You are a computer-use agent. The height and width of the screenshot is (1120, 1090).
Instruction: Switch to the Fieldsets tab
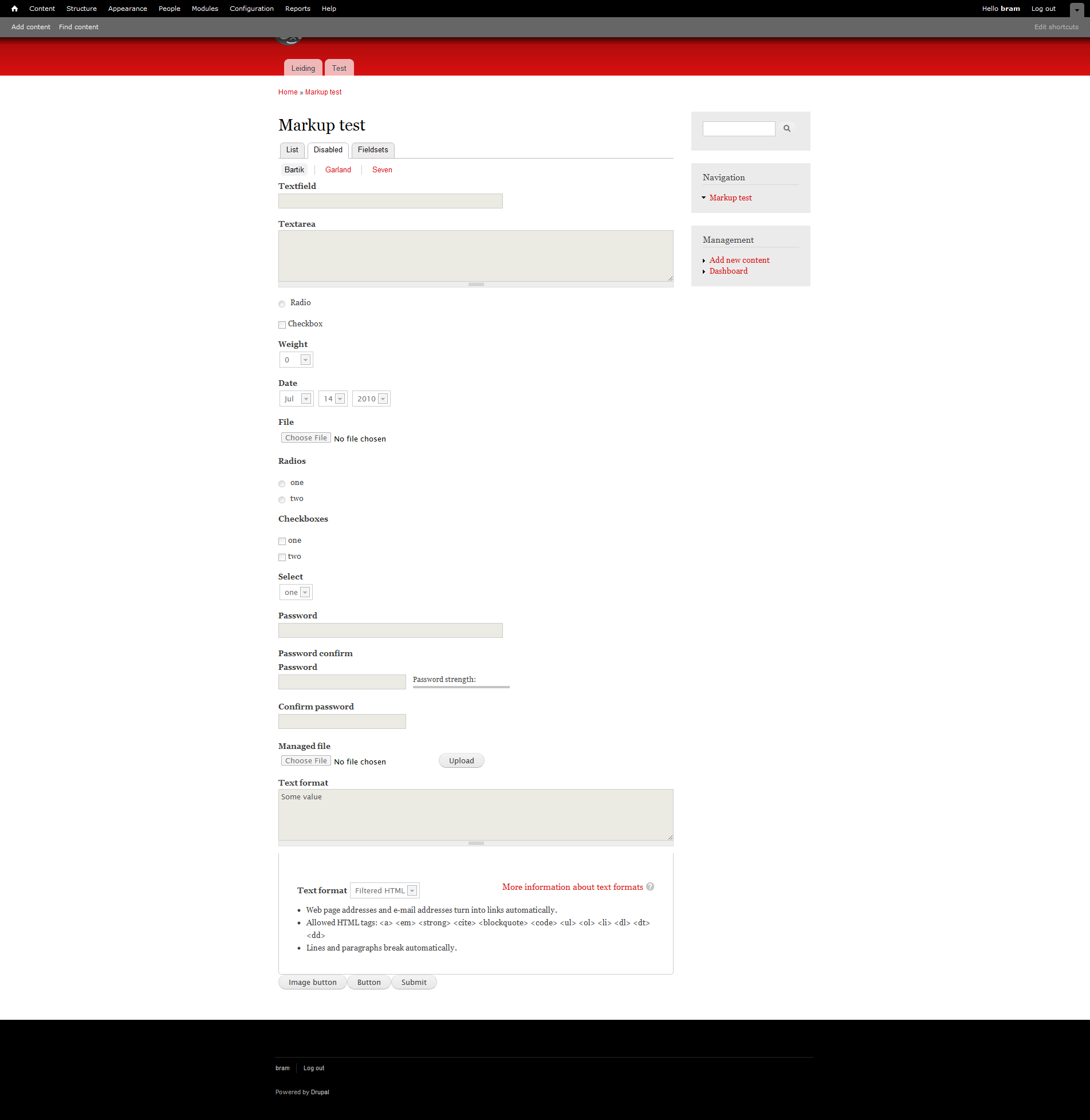click(372, 149)
